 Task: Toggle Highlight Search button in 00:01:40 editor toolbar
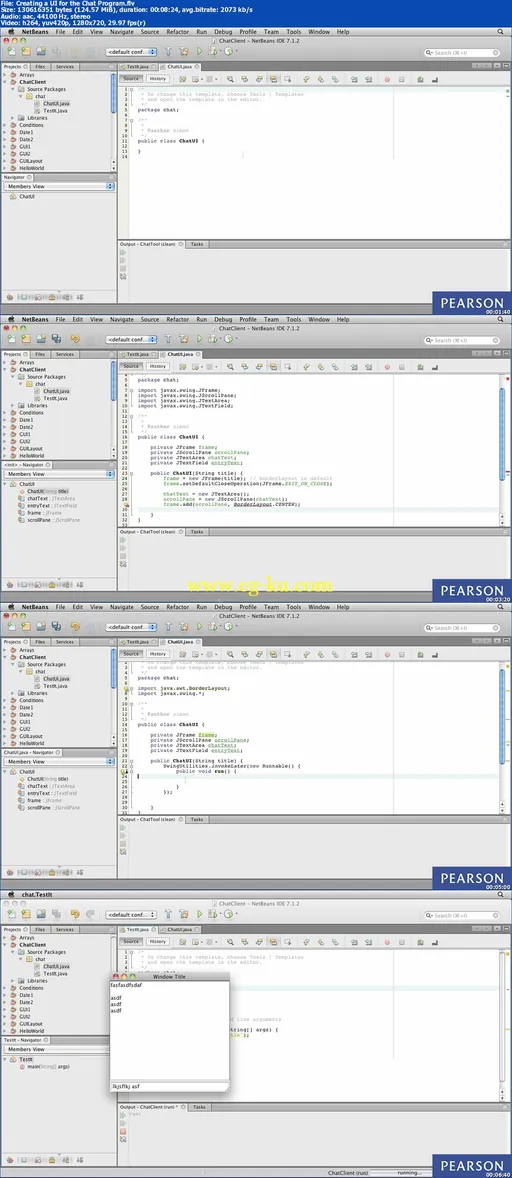(x=273, y=79)
